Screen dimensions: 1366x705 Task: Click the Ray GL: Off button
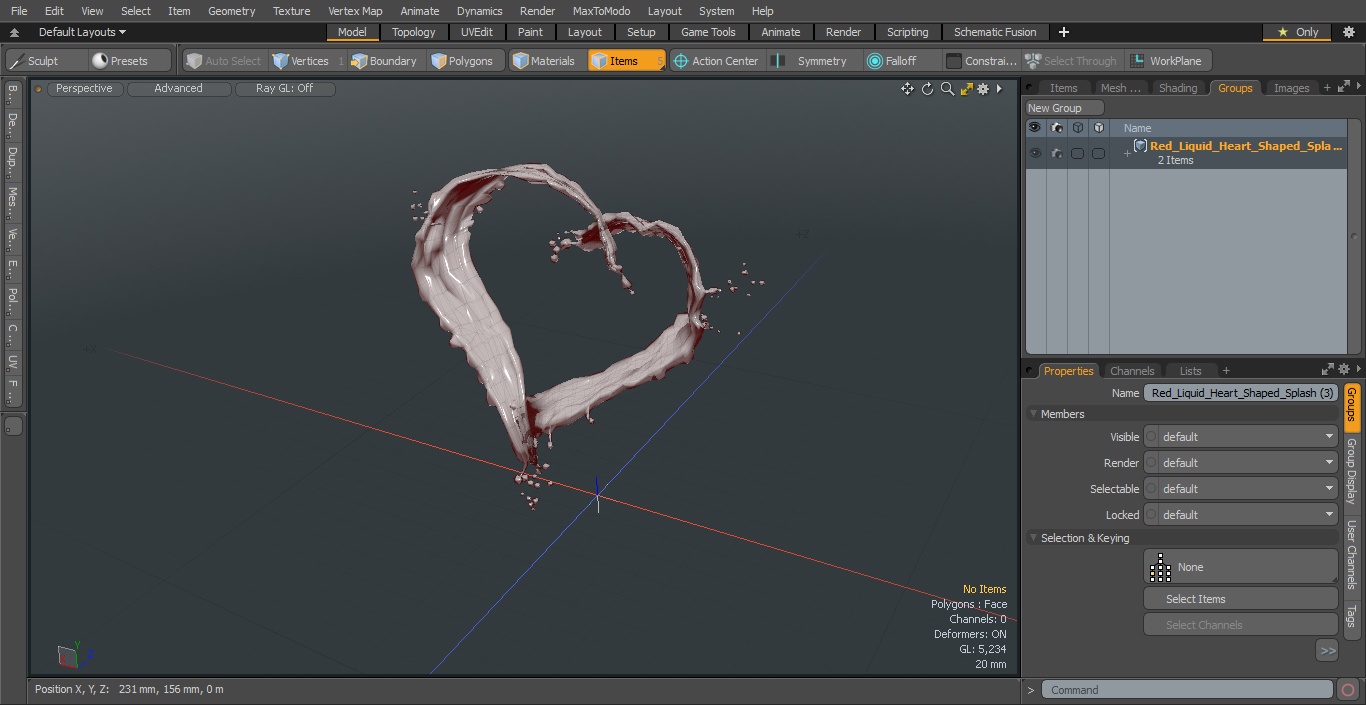coord(284,89)
